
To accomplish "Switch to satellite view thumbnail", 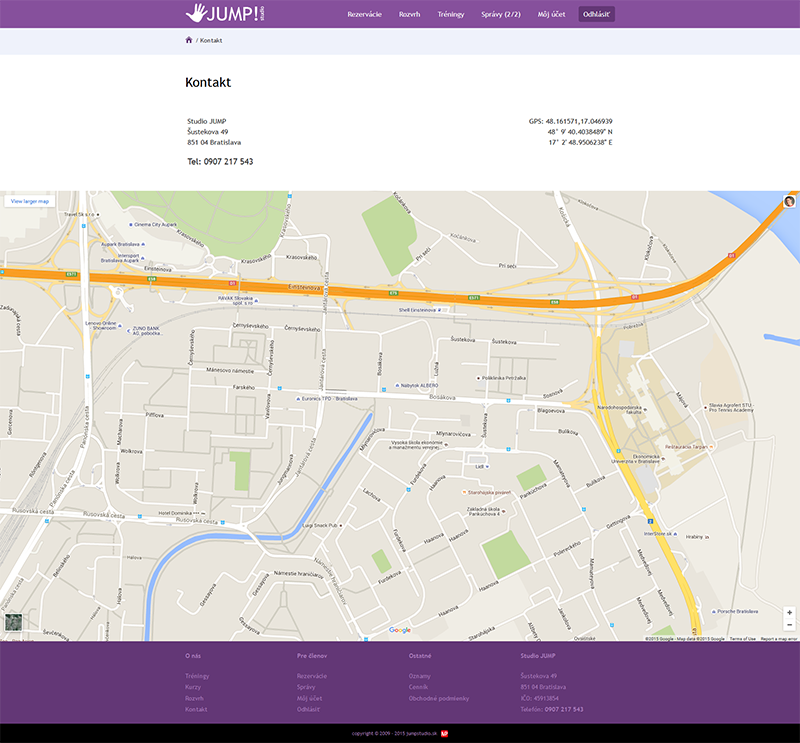I will (13, 622).
